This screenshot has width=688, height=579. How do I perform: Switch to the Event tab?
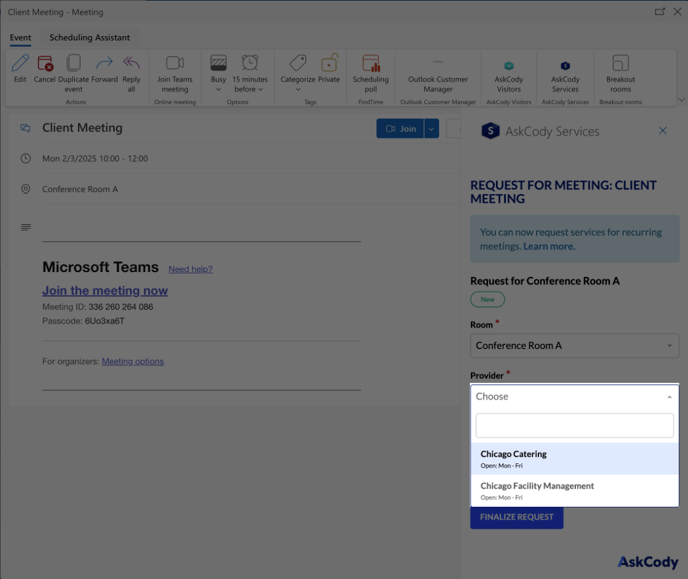[x=20, y=38]
